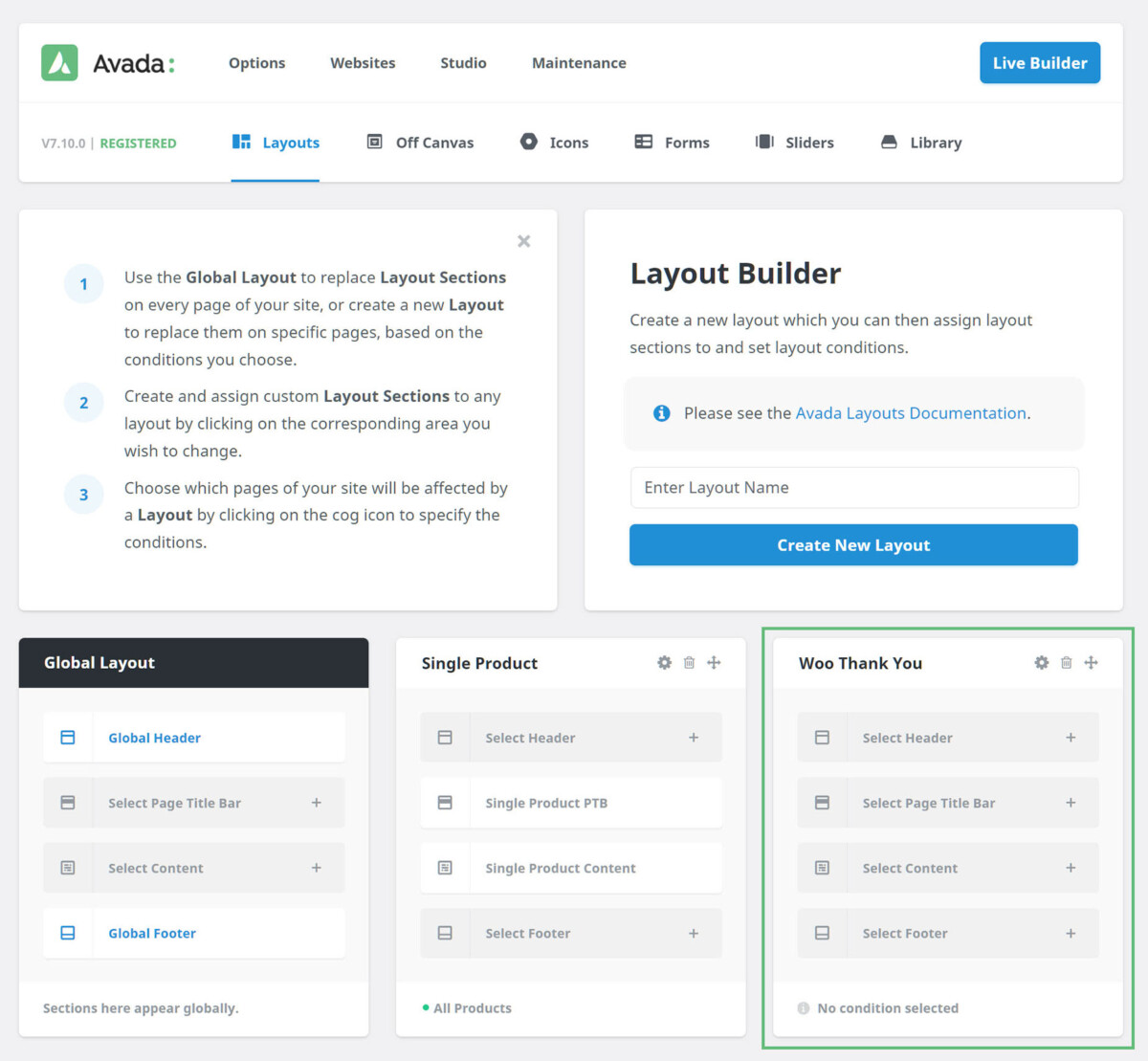The width and height of the screenshot is (1148, 1061).
Task: Click the content section icon in Single Product
Action: 445,868
